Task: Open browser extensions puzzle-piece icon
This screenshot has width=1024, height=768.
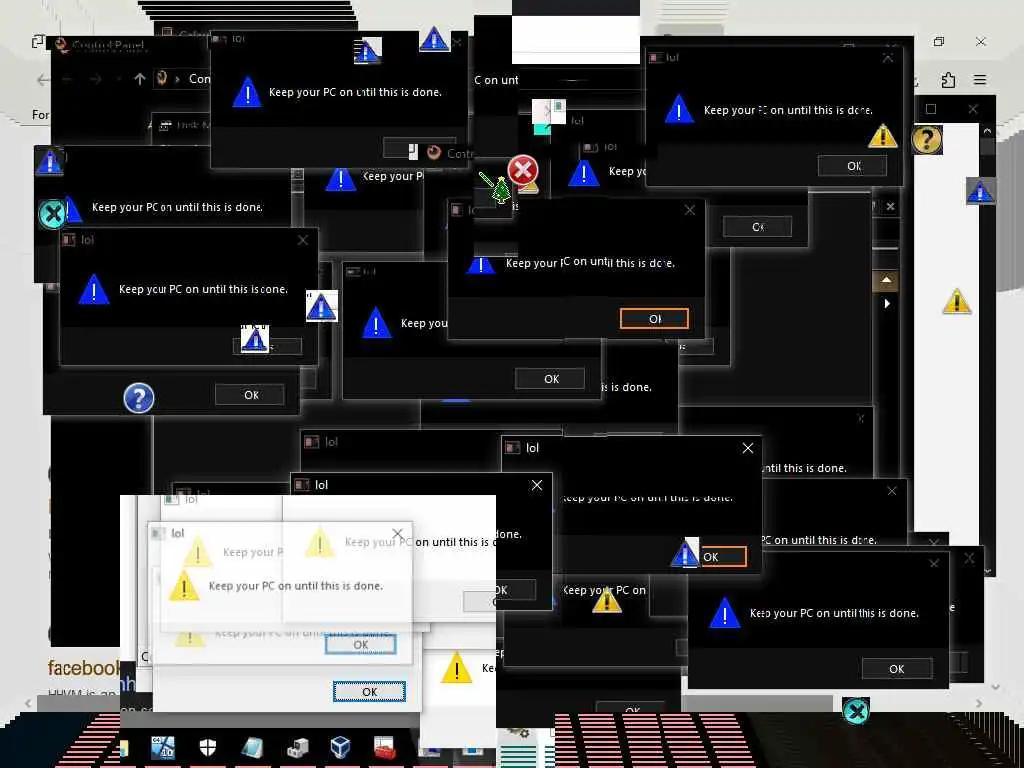Action: [x=948, y=80]
